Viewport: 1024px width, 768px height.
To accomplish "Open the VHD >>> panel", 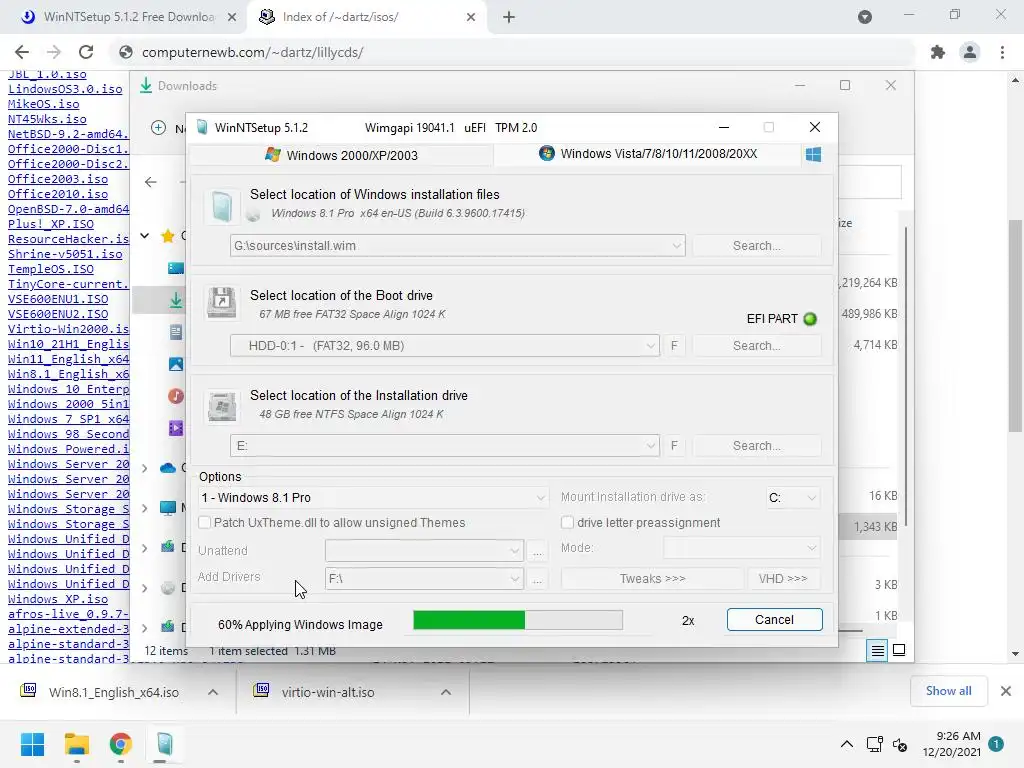I will point(783,579).
